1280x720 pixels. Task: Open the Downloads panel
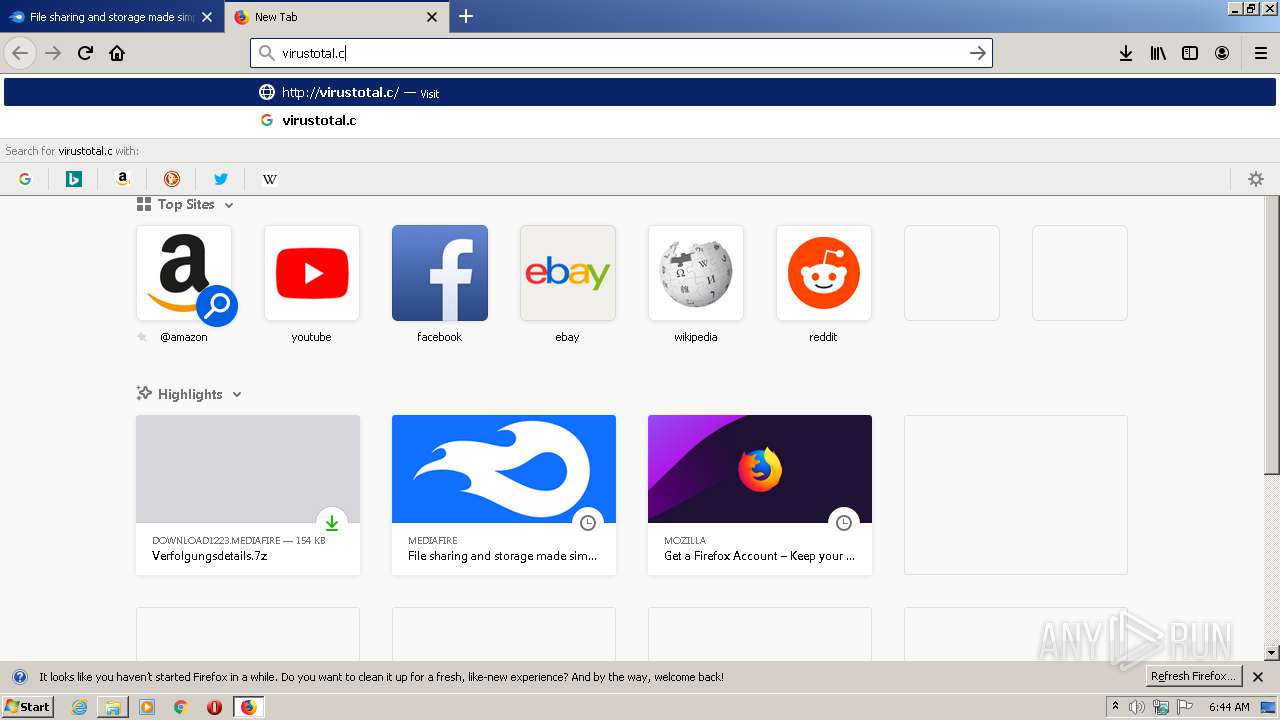pyautogui.click(x=1126, y=53)
